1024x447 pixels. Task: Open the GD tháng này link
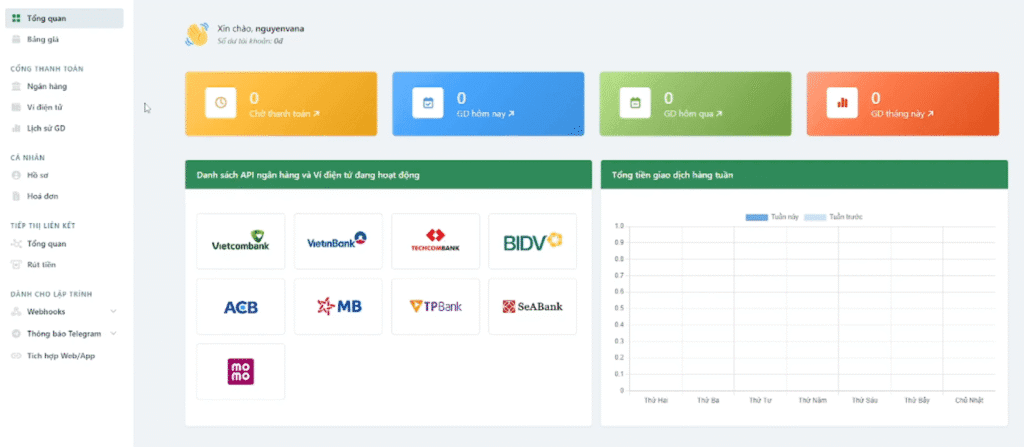tap(901, 114)
